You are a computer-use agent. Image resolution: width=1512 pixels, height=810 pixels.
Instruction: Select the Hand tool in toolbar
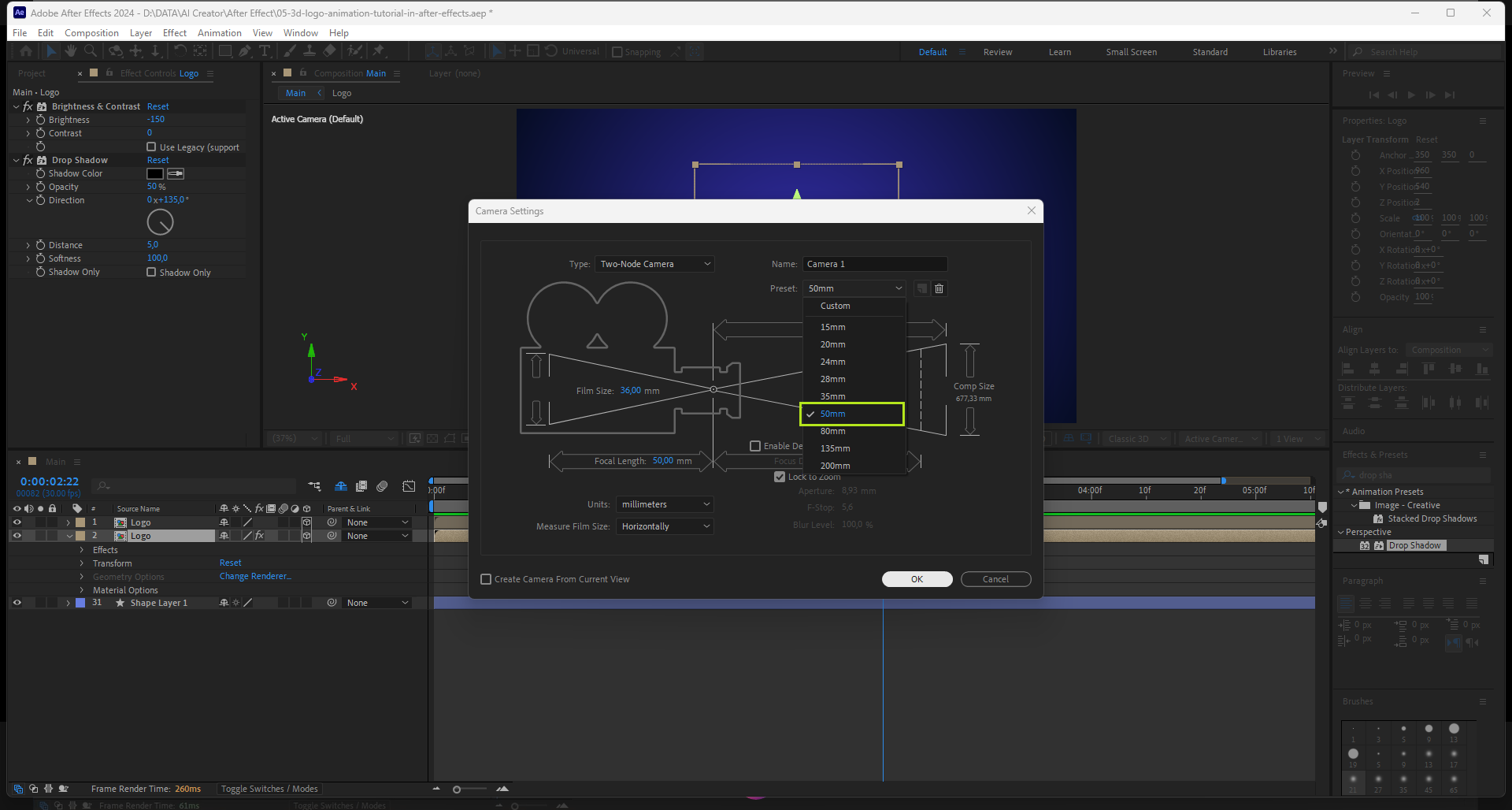71,51
